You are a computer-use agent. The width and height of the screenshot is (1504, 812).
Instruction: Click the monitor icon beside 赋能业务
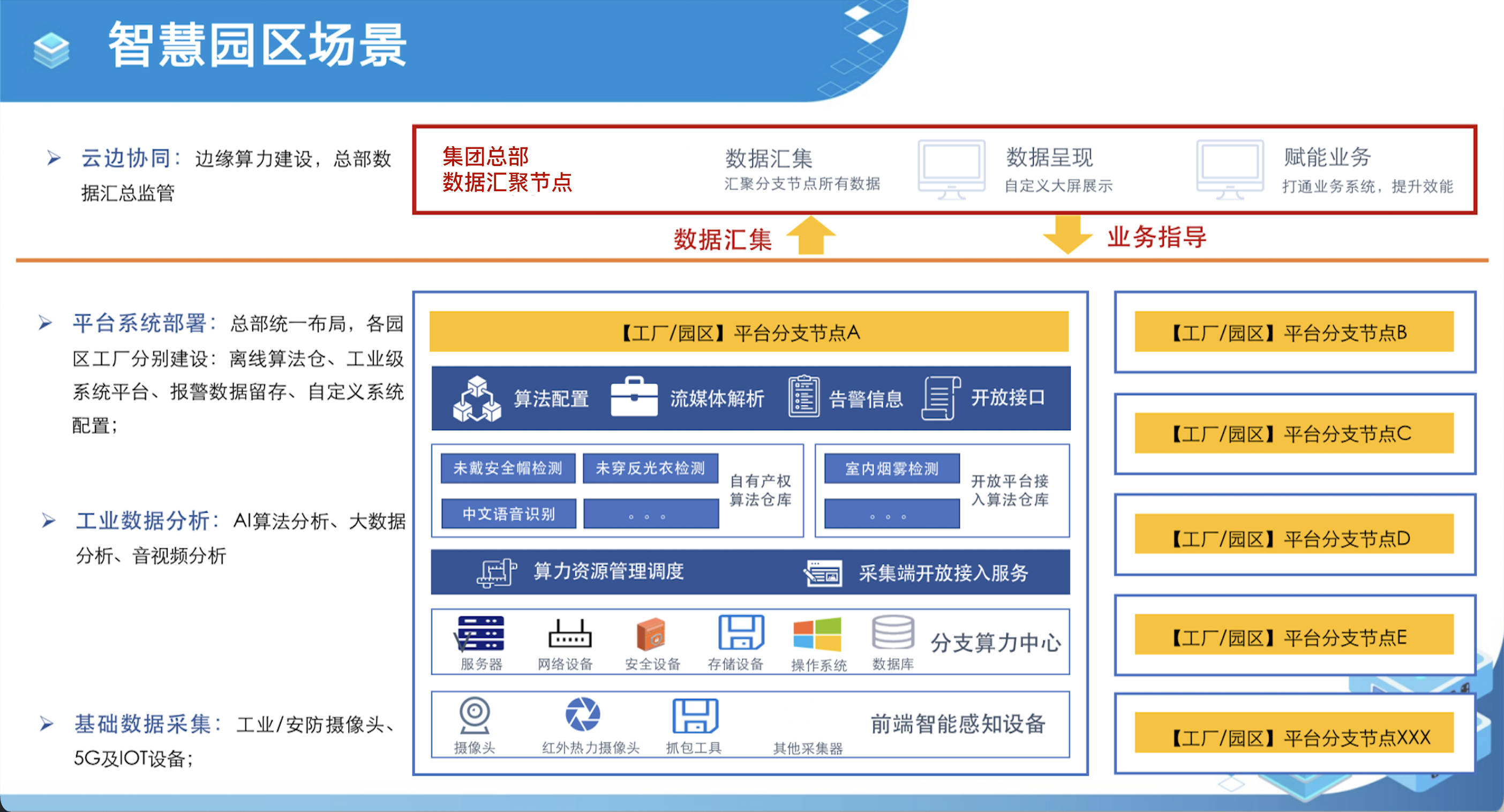click(x=1230, y=169)
